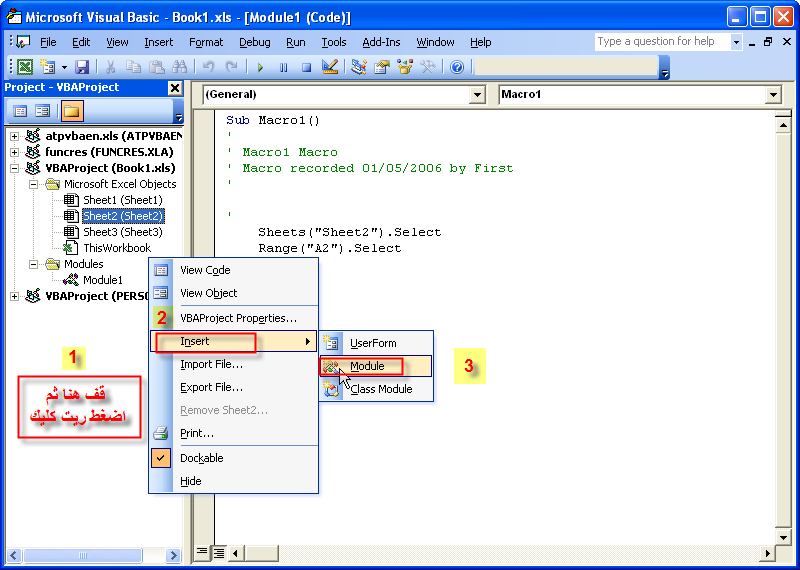This screenshot has height=570, width=800.
Task: Open the Tools menu
Action: (334, 42)
